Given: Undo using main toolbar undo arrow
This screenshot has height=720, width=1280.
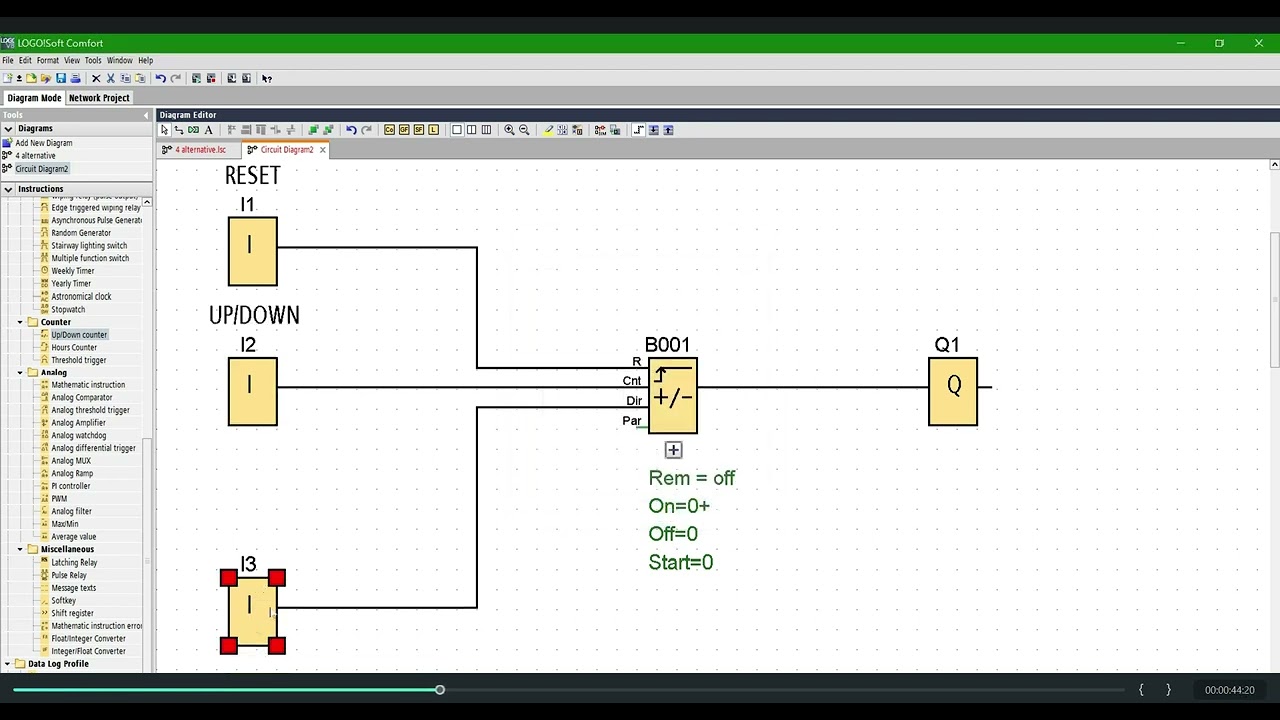Looking at the screenshot, I should pos(160,78).
